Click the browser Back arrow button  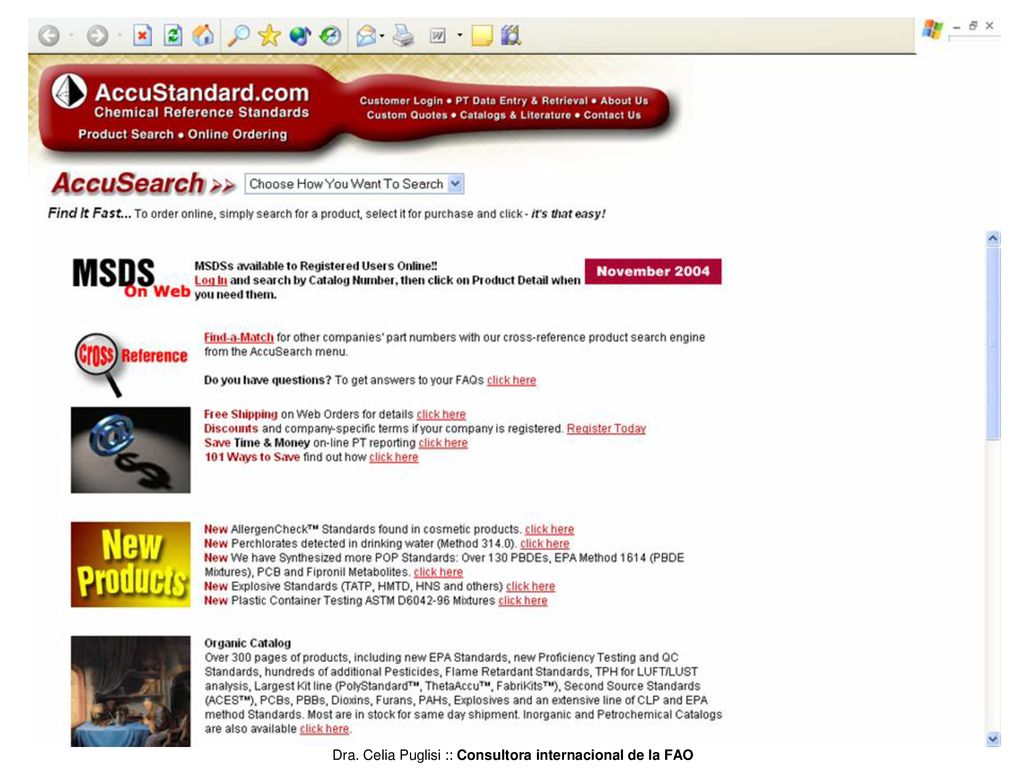tap(49, 35)
